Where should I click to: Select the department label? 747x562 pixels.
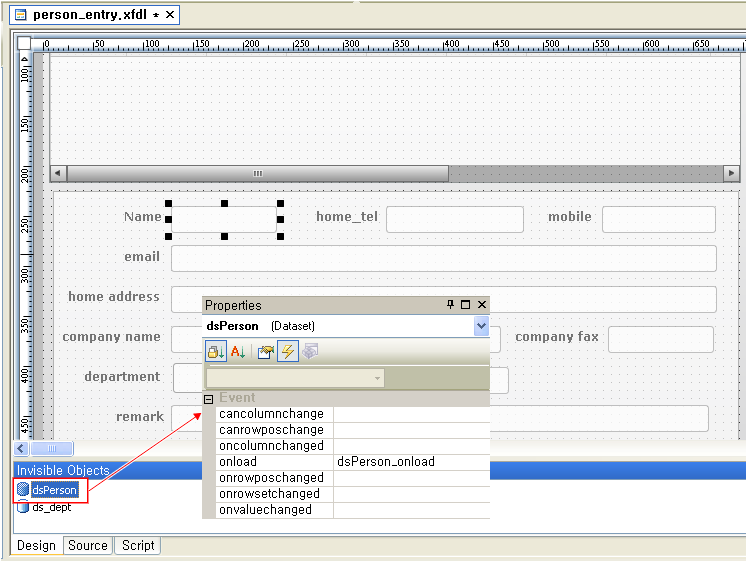(122, 377)
